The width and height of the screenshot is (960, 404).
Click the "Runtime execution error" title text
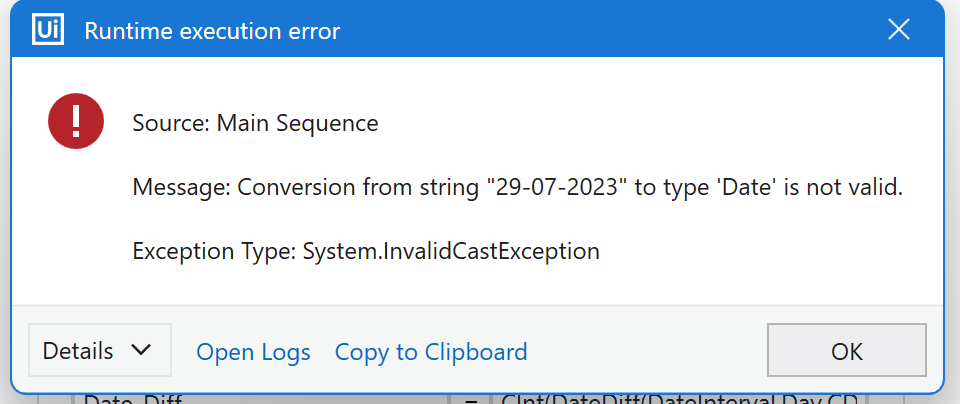pos(212,32)
